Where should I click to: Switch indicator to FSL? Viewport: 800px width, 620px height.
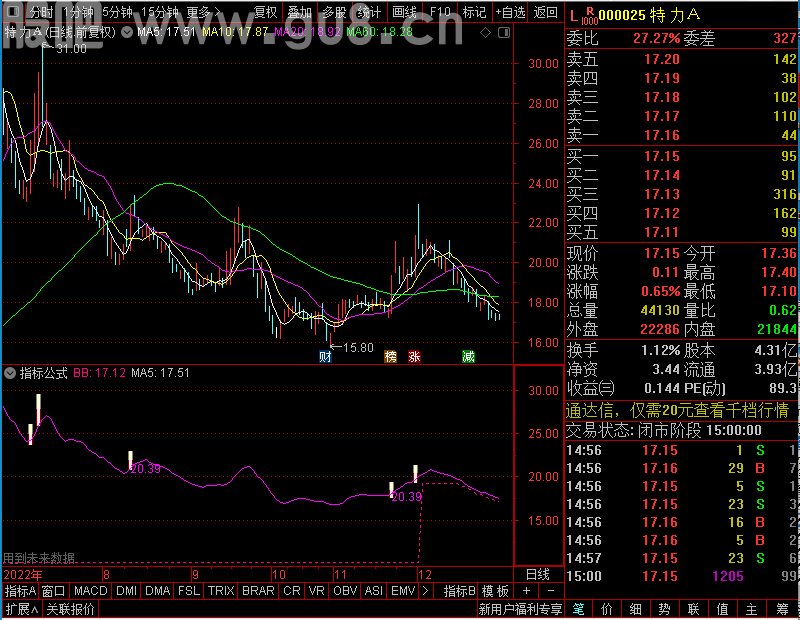click(x=189, y=591)
